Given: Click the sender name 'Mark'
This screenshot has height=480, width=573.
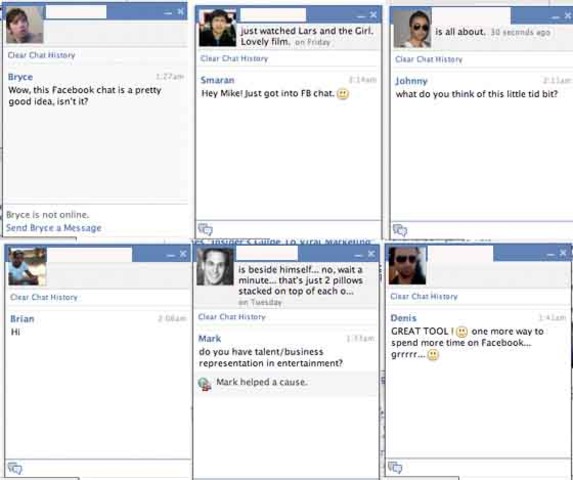Looking at the screenshot, I should tap(209, 339).
